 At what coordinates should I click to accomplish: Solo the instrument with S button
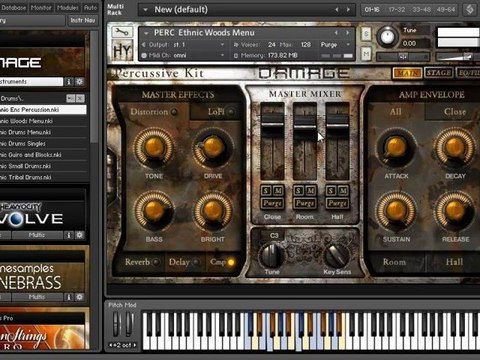point(366,34)
